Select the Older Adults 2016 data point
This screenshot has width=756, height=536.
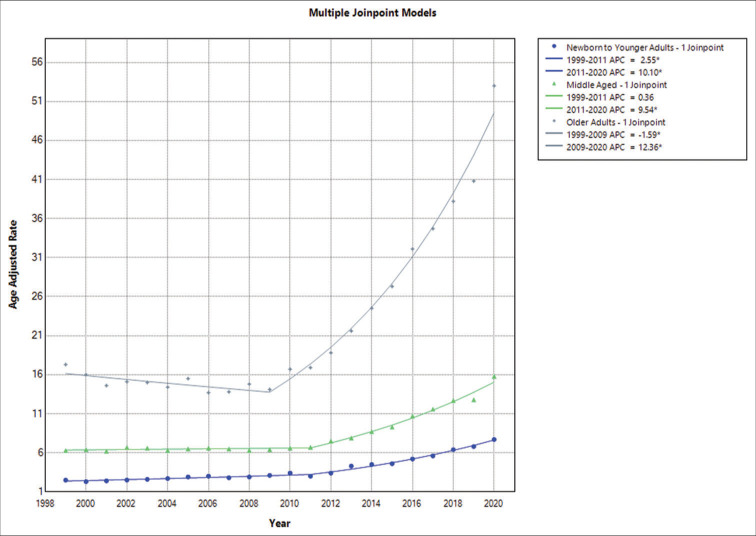[412, 249]
